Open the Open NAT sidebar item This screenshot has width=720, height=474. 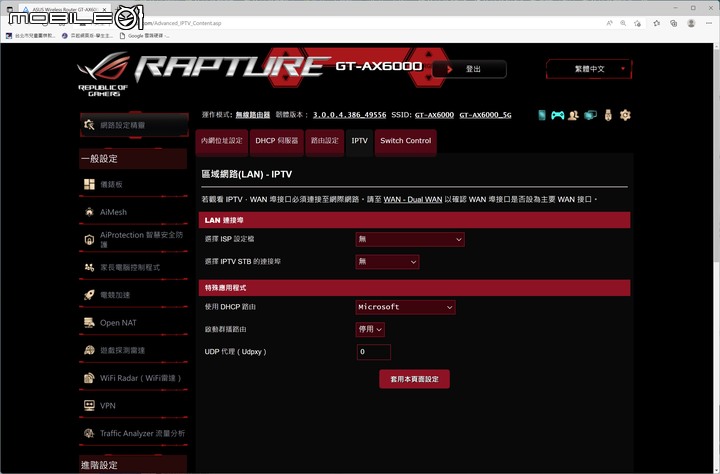point(134,322)
